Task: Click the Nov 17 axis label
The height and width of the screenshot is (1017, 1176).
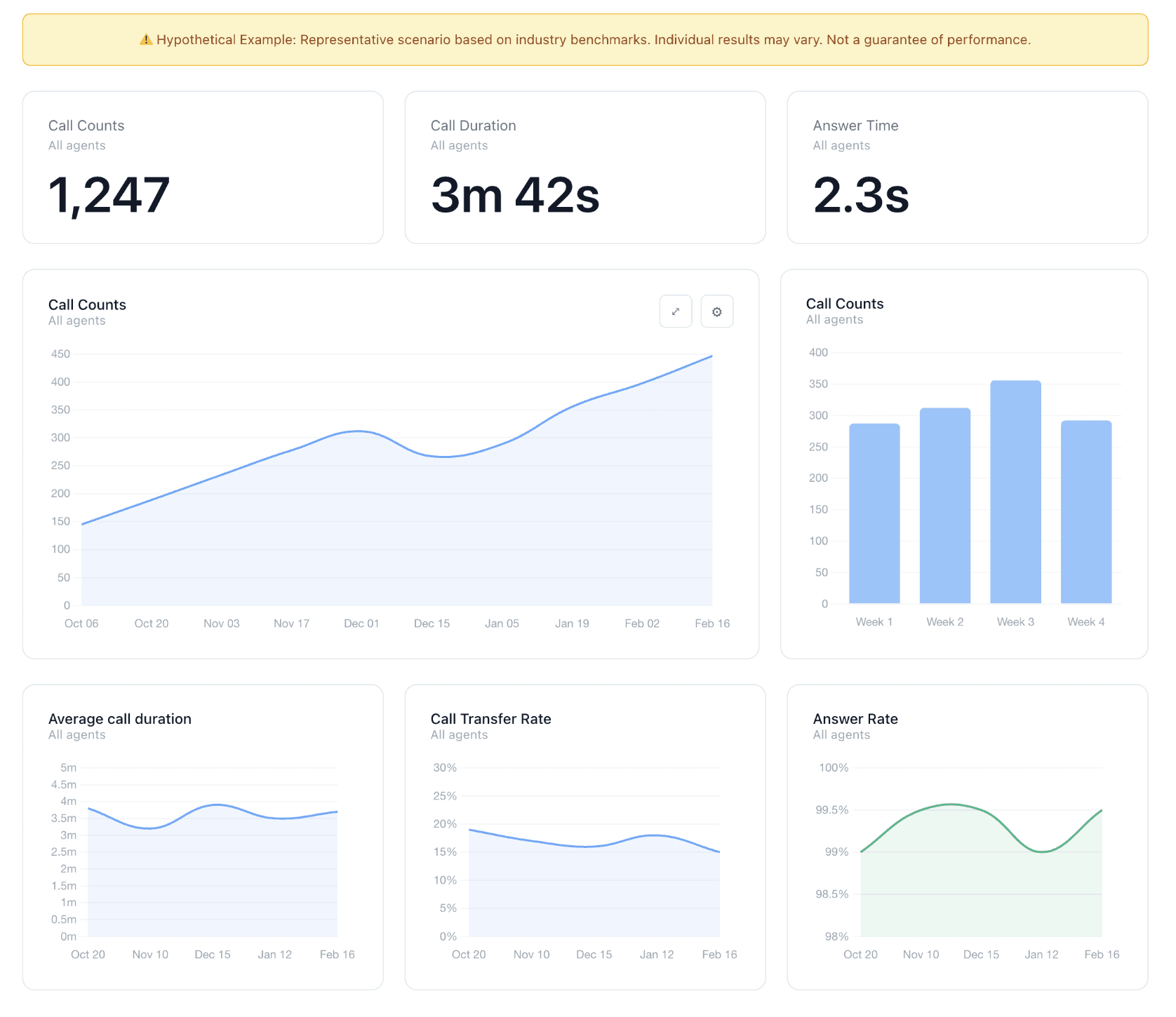Action: [291, 624]
